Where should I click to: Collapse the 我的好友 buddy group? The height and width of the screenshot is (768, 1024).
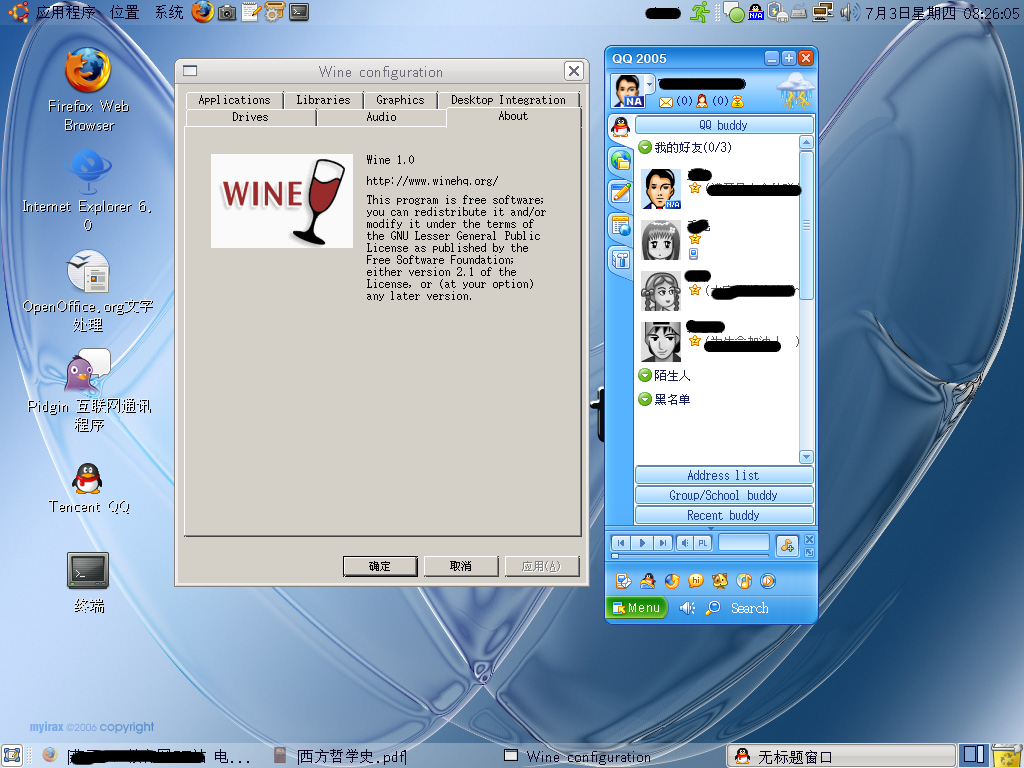click(645, 147)
